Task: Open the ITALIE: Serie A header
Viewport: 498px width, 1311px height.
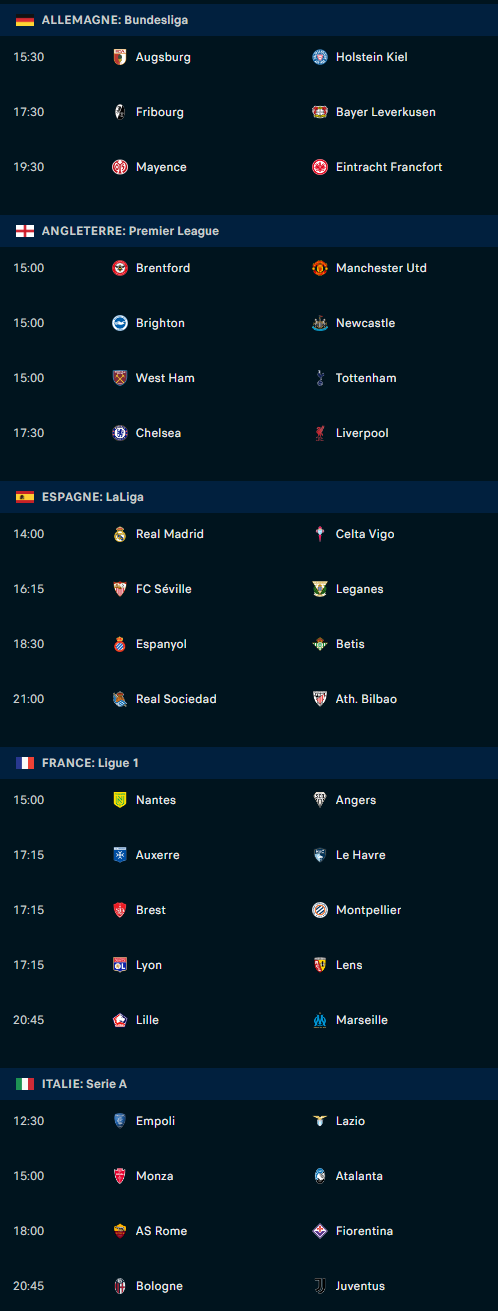Action: (x=249, y=1084)
